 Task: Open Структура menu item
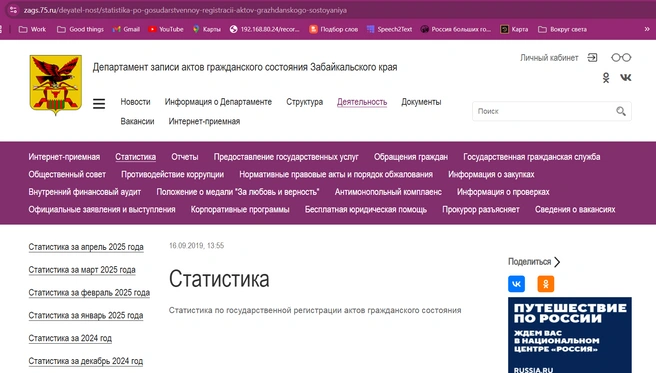pyautogui.click(x=304, y=102)
